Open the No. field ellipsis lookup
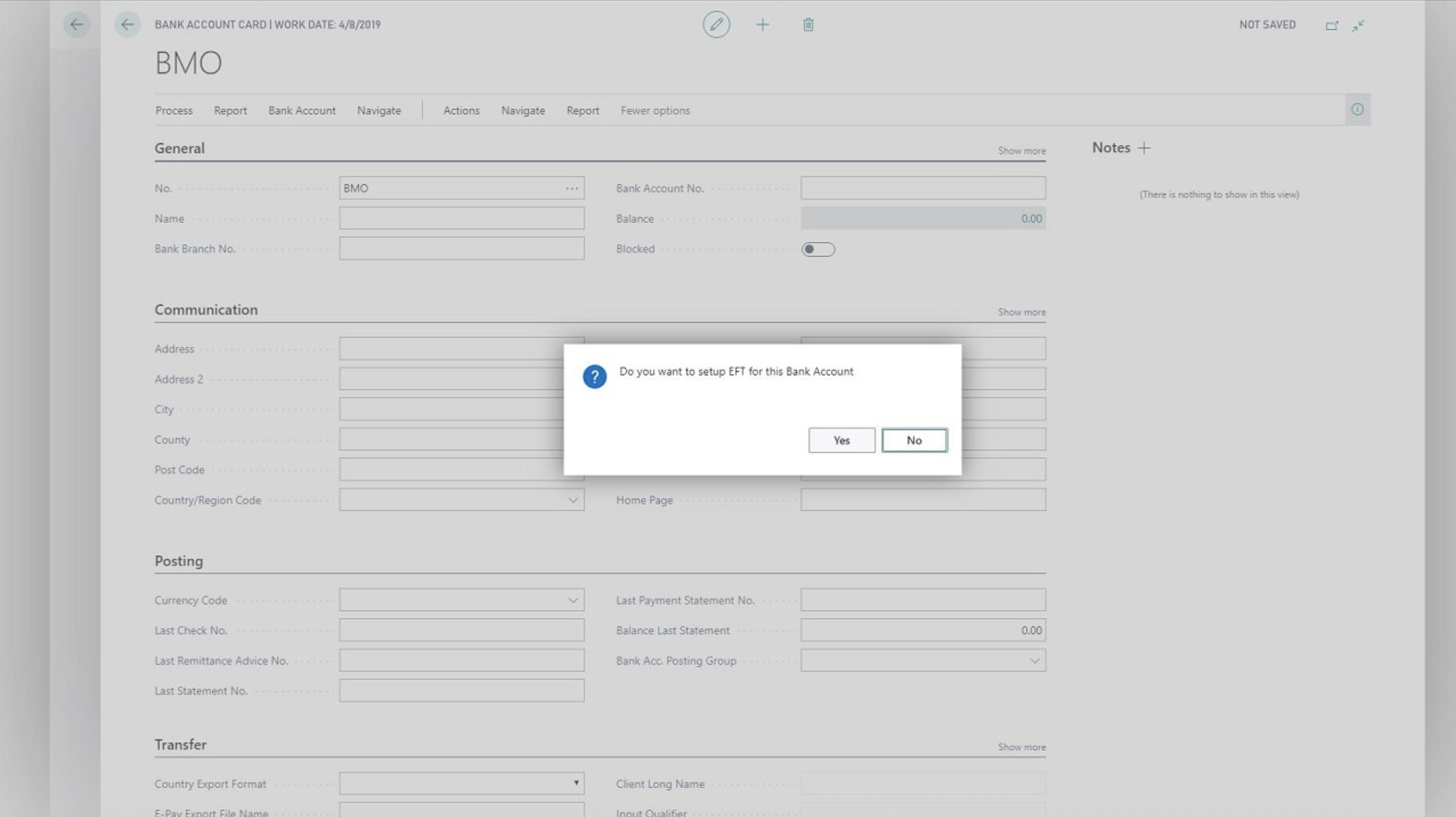This screenshot has height=817, width=1456. coord(572,188)
